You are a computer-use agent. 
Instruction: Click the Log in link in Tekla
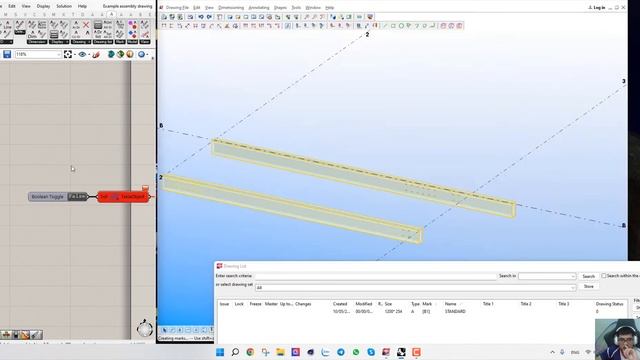(x=597, y=7)
